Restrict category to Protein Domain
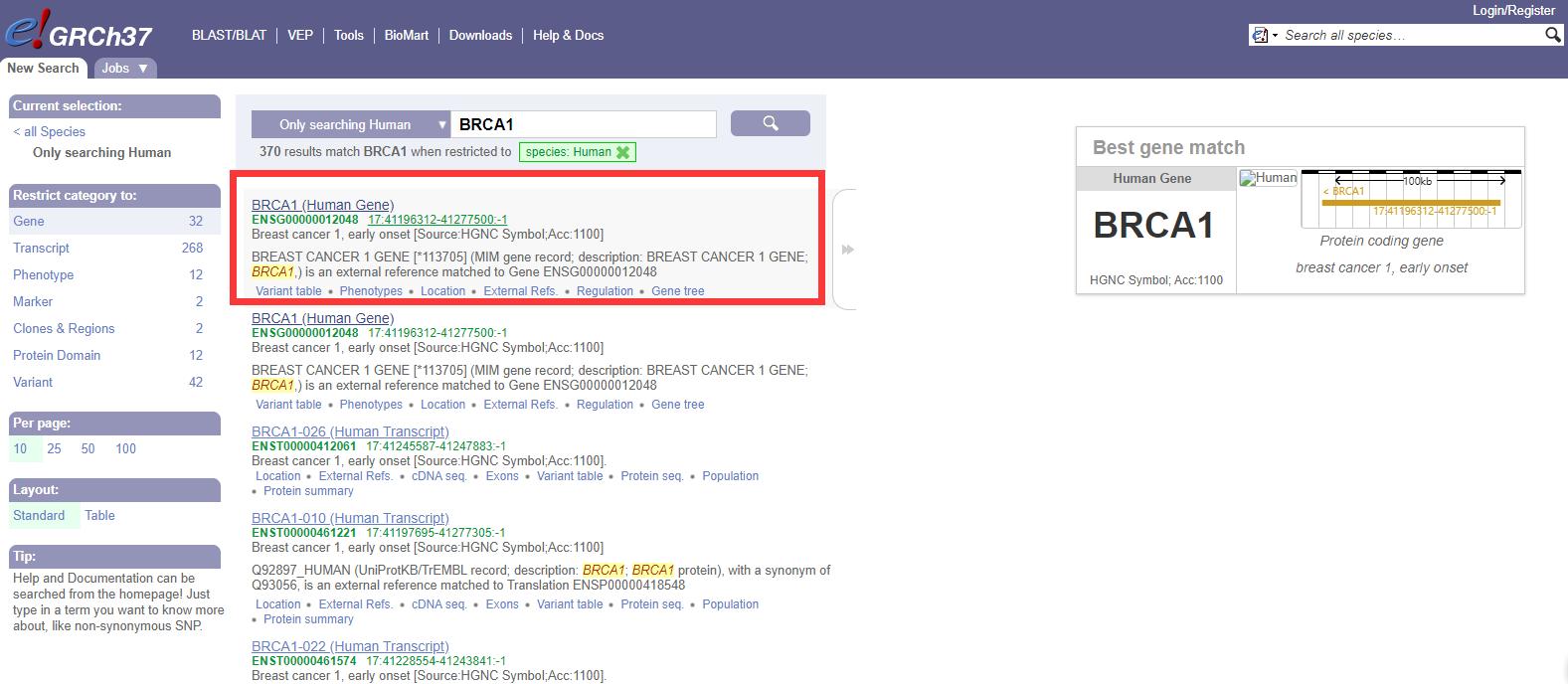The image size is (1568, 684). click(x=114, y=355)
